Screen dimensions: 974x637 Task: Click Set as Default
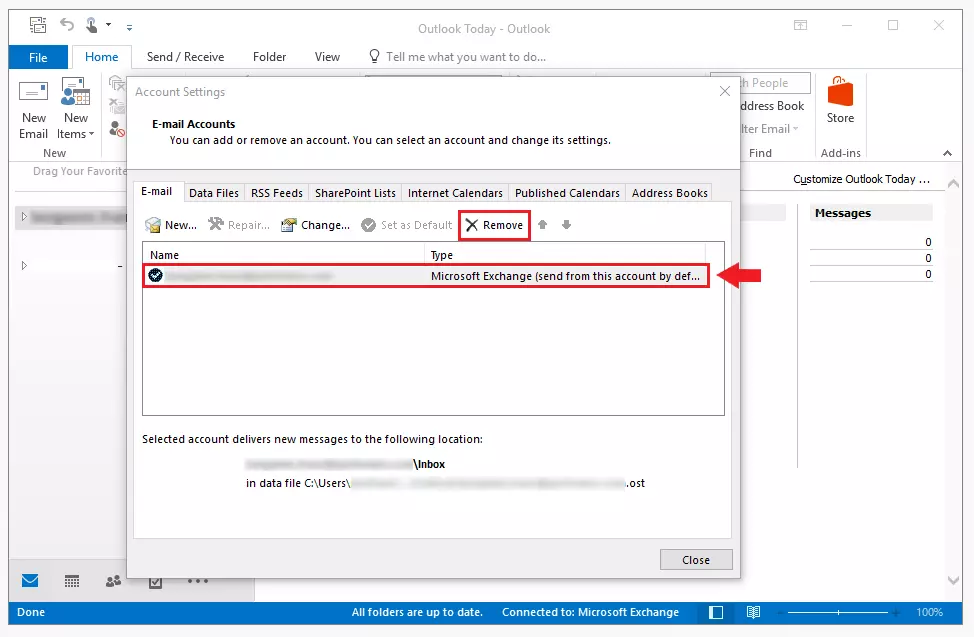tap(407, 225)
